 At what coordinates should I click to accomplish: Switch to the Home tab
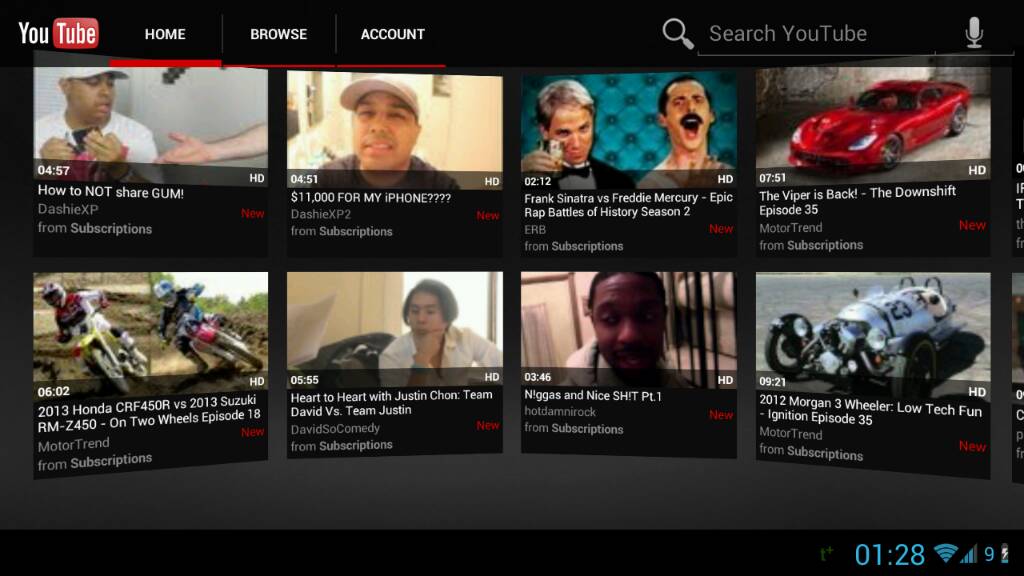(165, 34)
